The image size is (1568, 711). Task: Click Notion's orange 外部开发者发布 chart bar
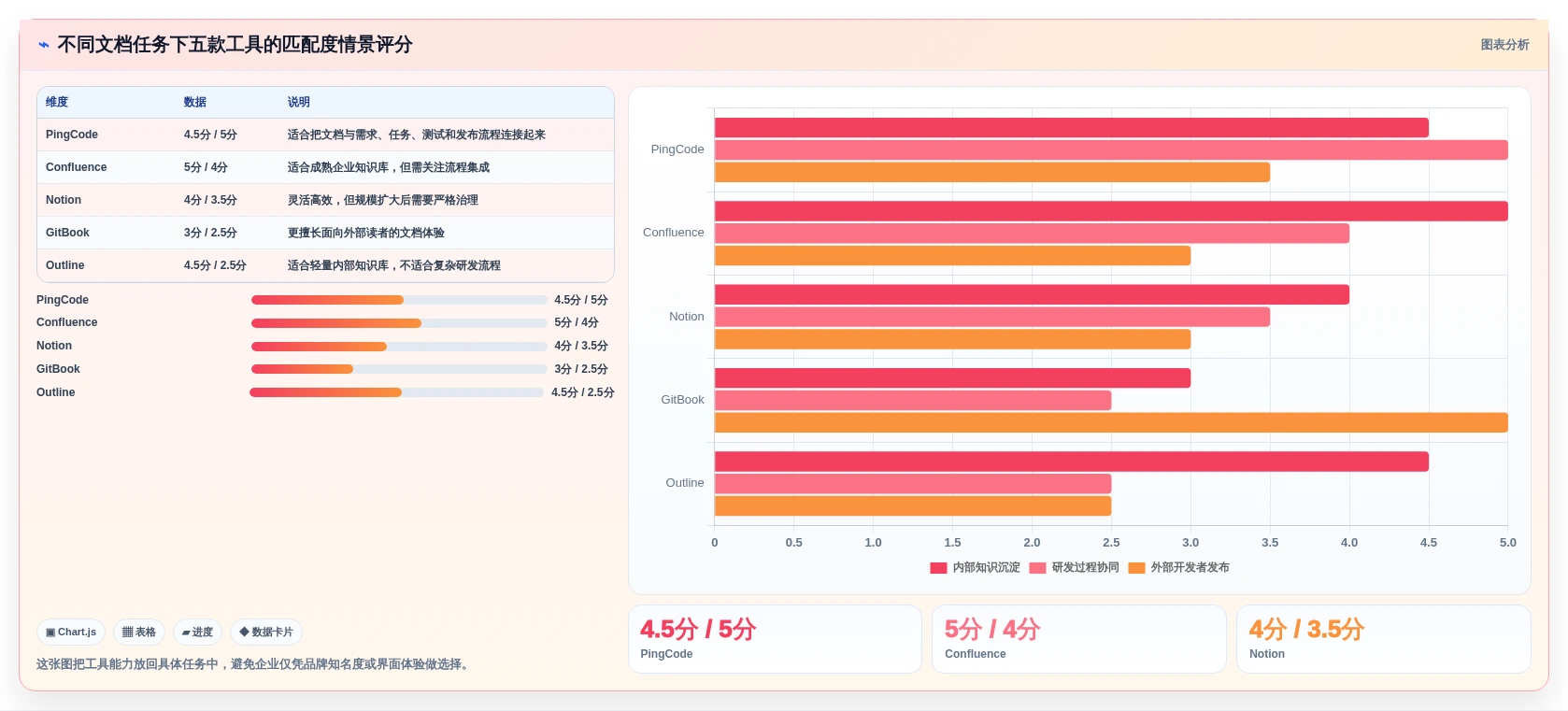[x=952, y=339]
